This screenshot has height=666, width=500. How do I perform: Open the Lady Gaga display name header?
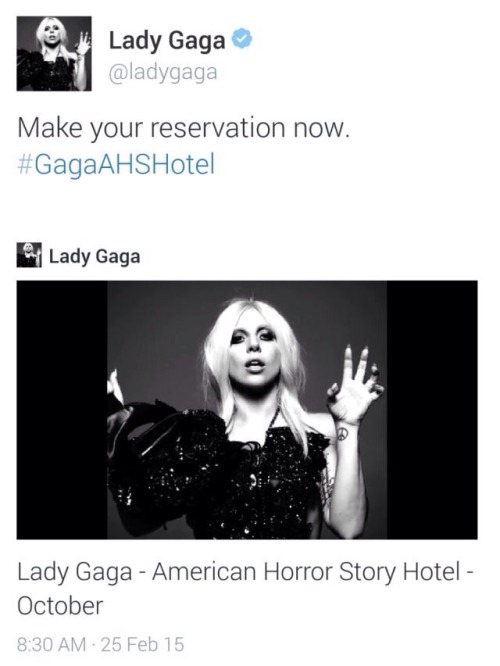(x=167, y=41)
